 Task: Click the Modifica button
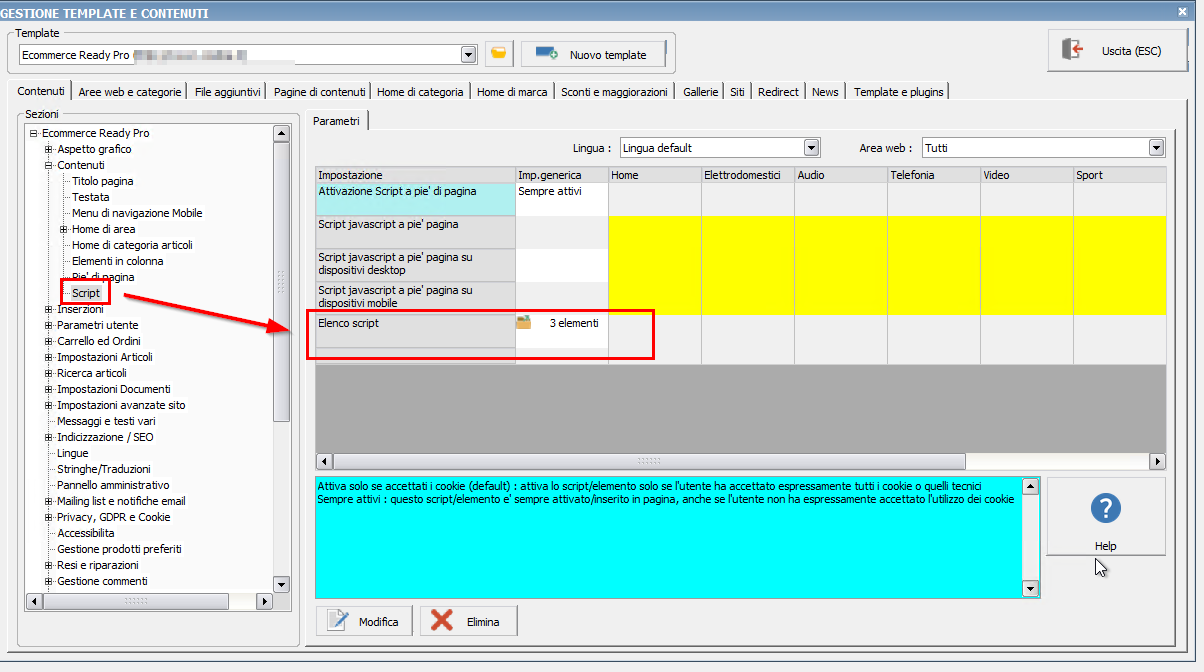(x=363, y=621)
